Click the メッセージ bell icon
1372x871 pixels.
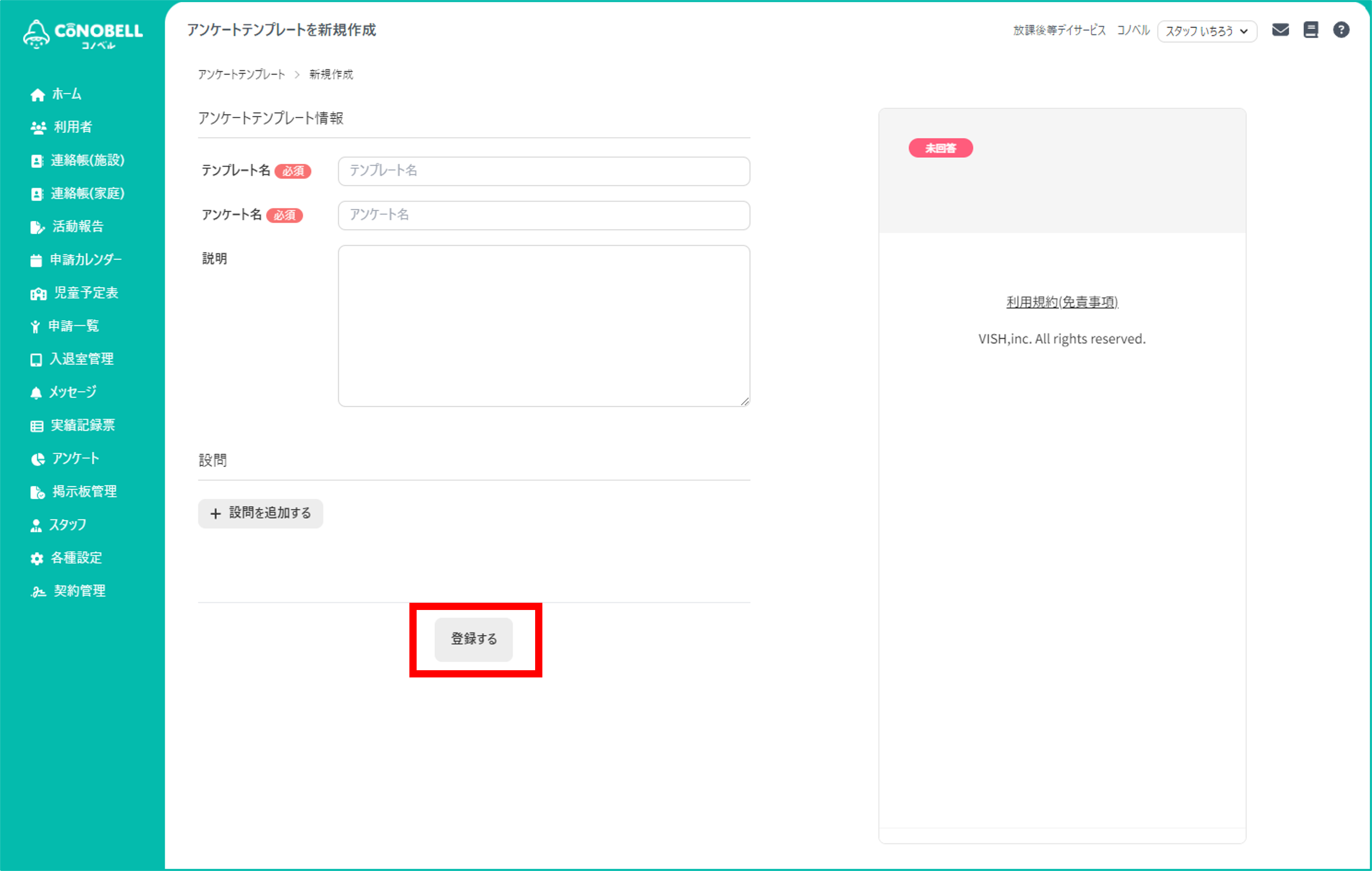tap(36, 393)
